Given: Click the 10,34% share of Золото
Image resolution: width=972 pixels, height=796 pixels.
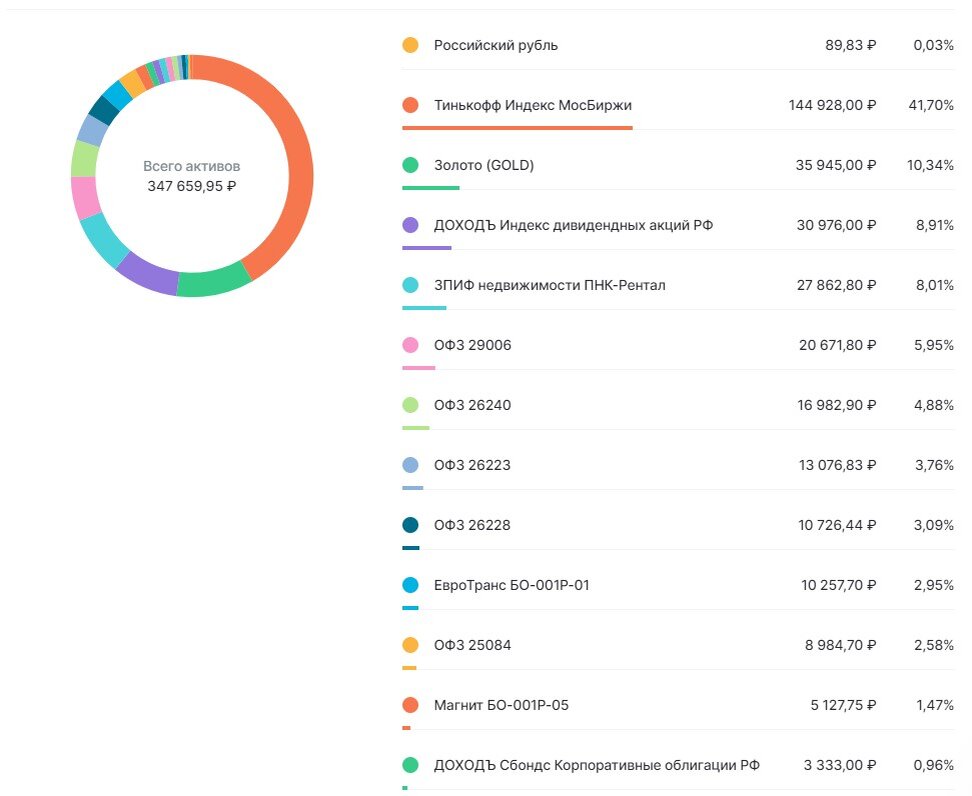Looking at the screenshot, I should tap(930, 165).
